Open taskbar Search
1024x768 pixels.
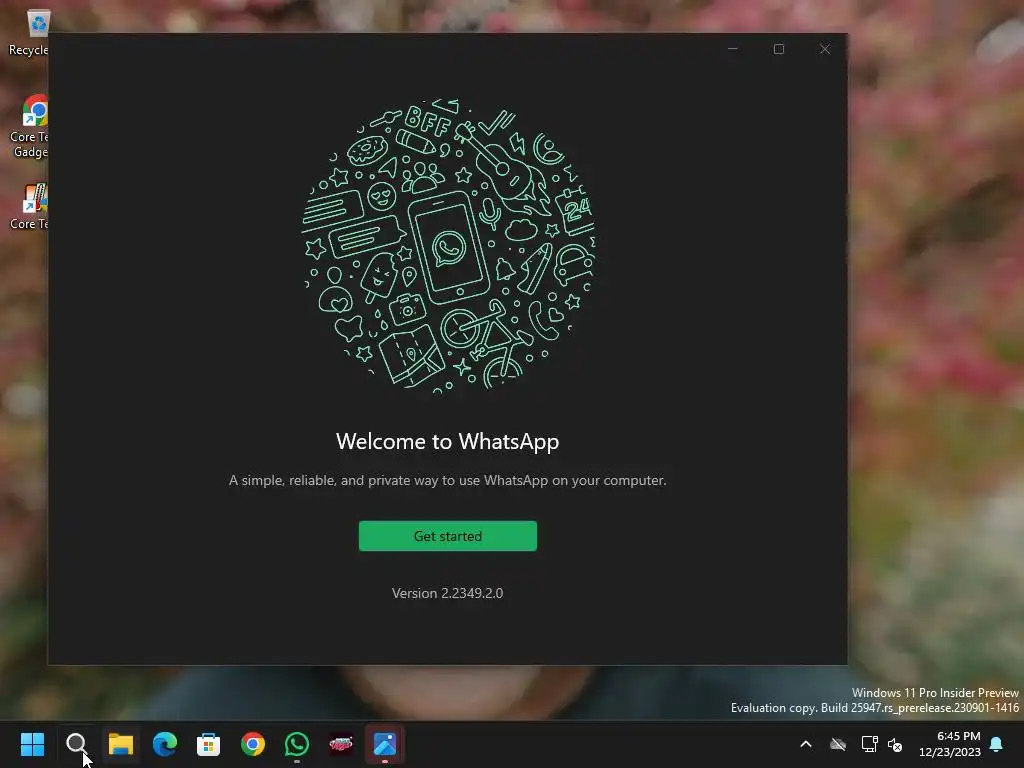click(x=76, y=744)
